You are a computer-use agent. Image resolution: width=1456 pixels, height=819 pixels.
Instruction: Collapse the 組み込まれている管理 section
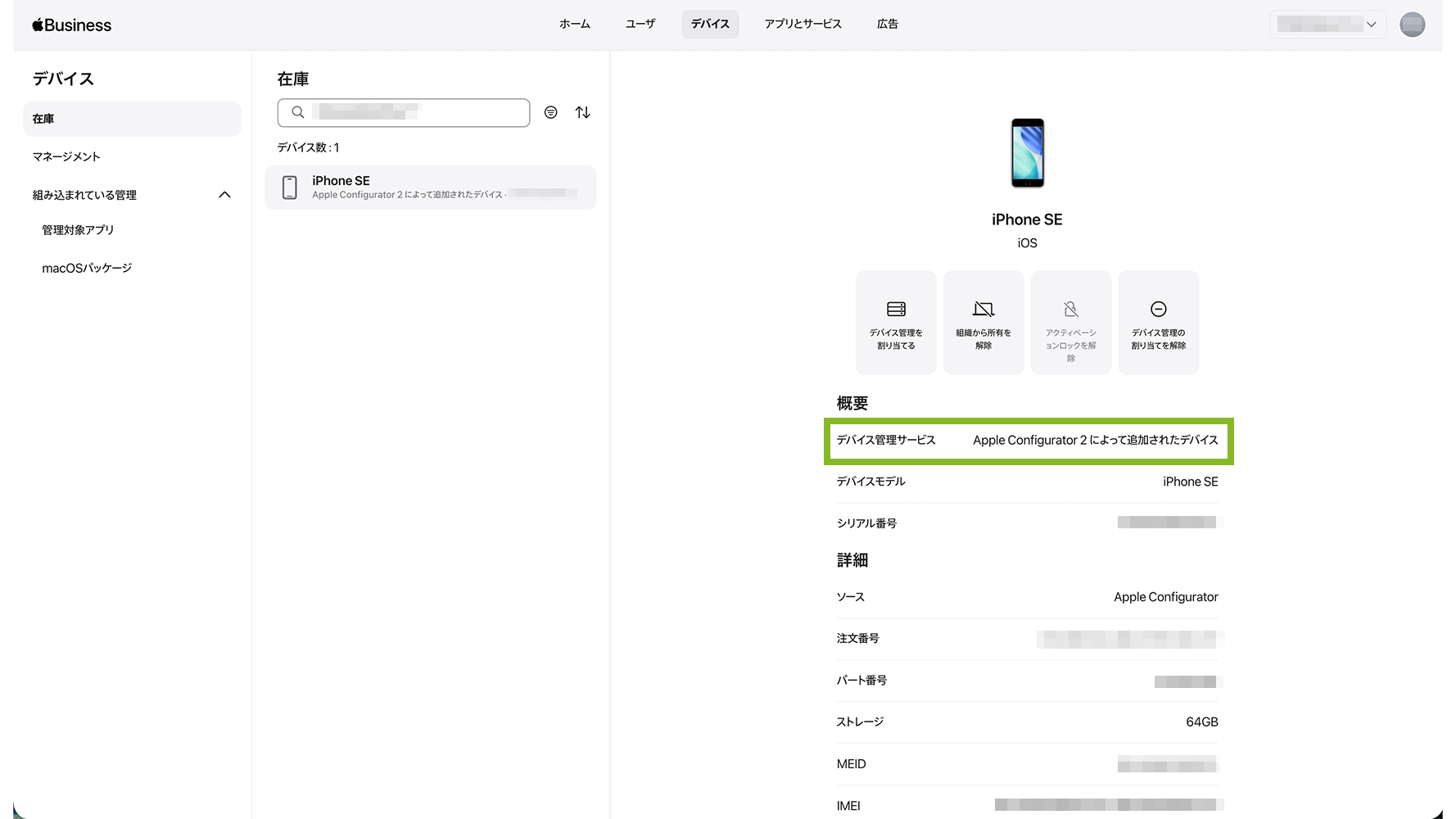(x=224, y=195)
